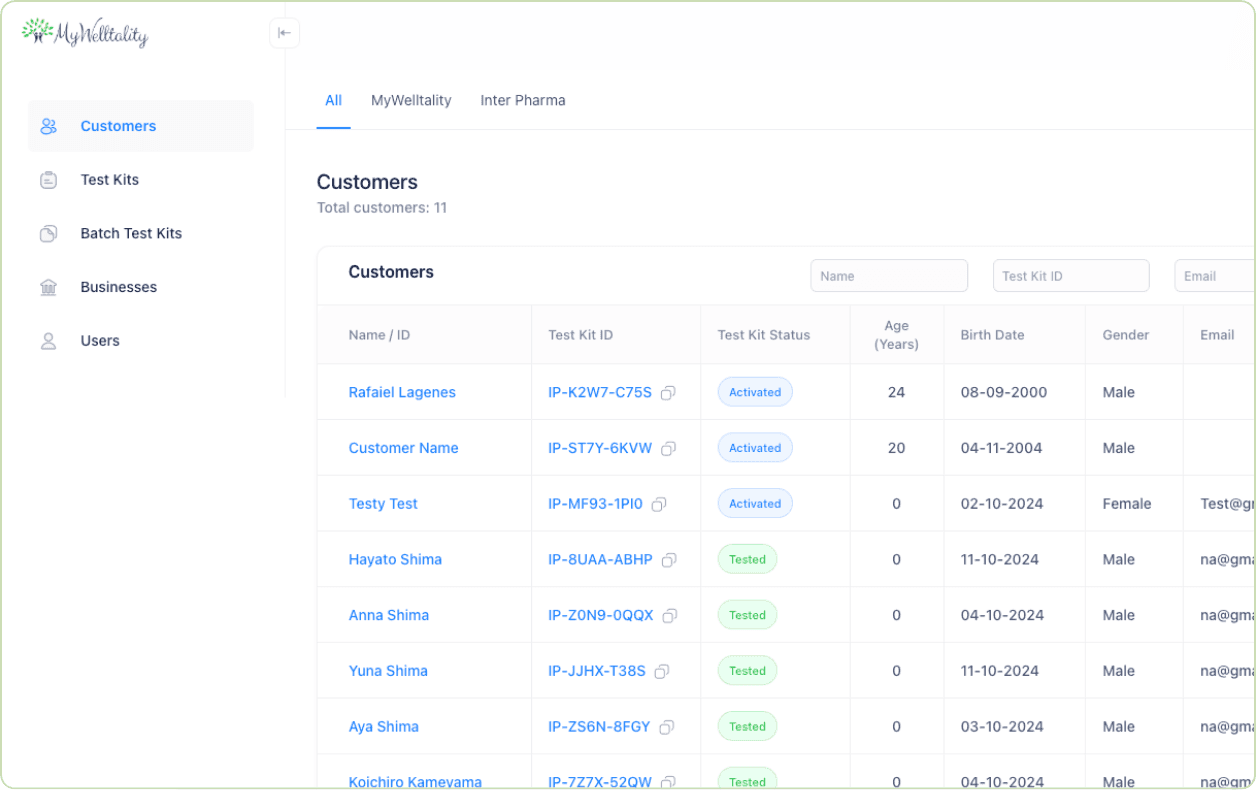
Task: Open customer named Customer Name
Action: pos(403,448)
